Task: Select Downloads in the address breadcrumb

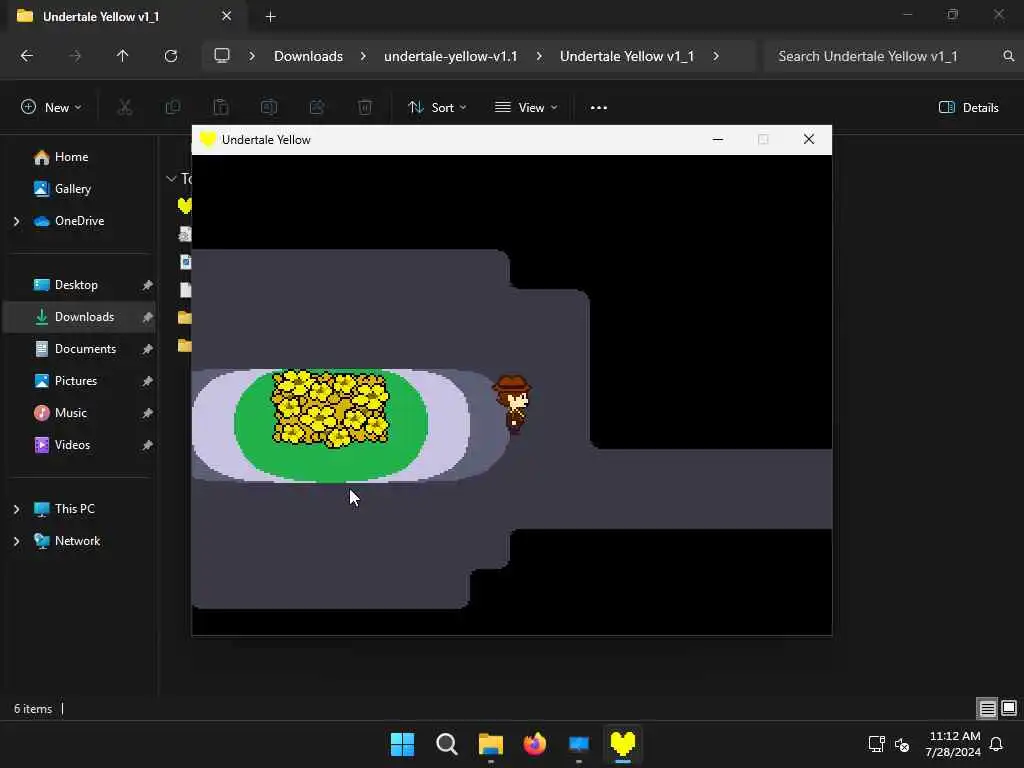Action: (308, 56)
